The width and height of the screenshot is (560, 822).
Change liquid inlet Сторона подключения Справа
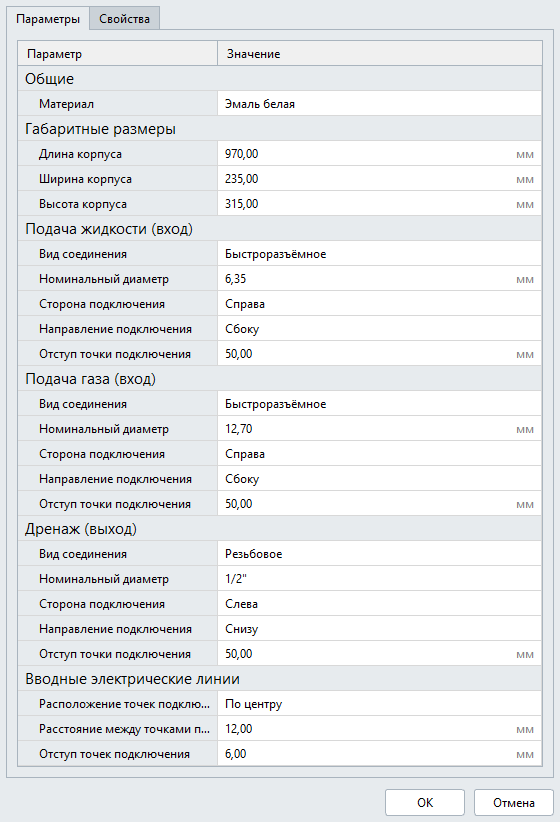coord(380,304)
